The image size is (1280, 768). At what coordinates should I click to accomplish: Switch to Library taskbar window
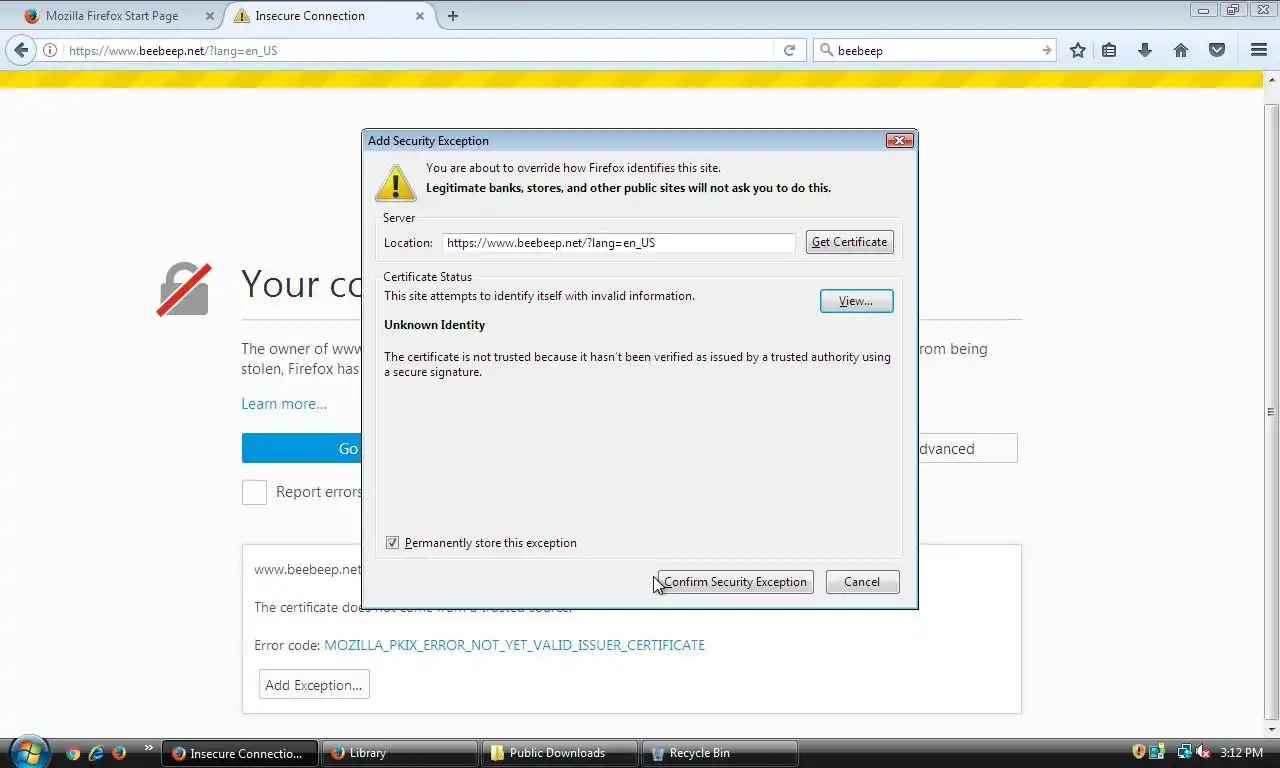click(400, 753)
